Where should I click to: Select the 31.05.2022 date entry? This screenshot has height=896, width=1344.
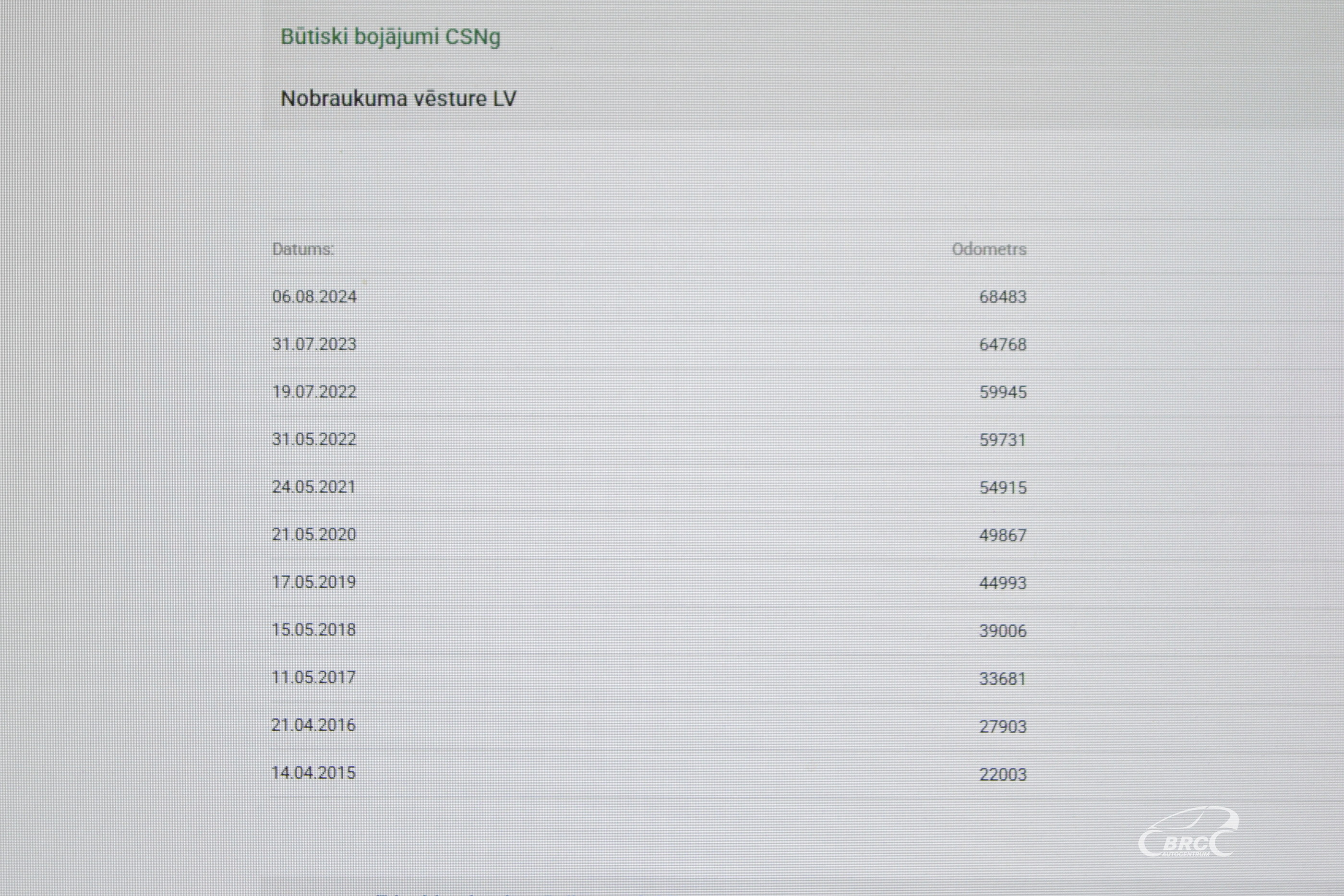pos(314,439)
